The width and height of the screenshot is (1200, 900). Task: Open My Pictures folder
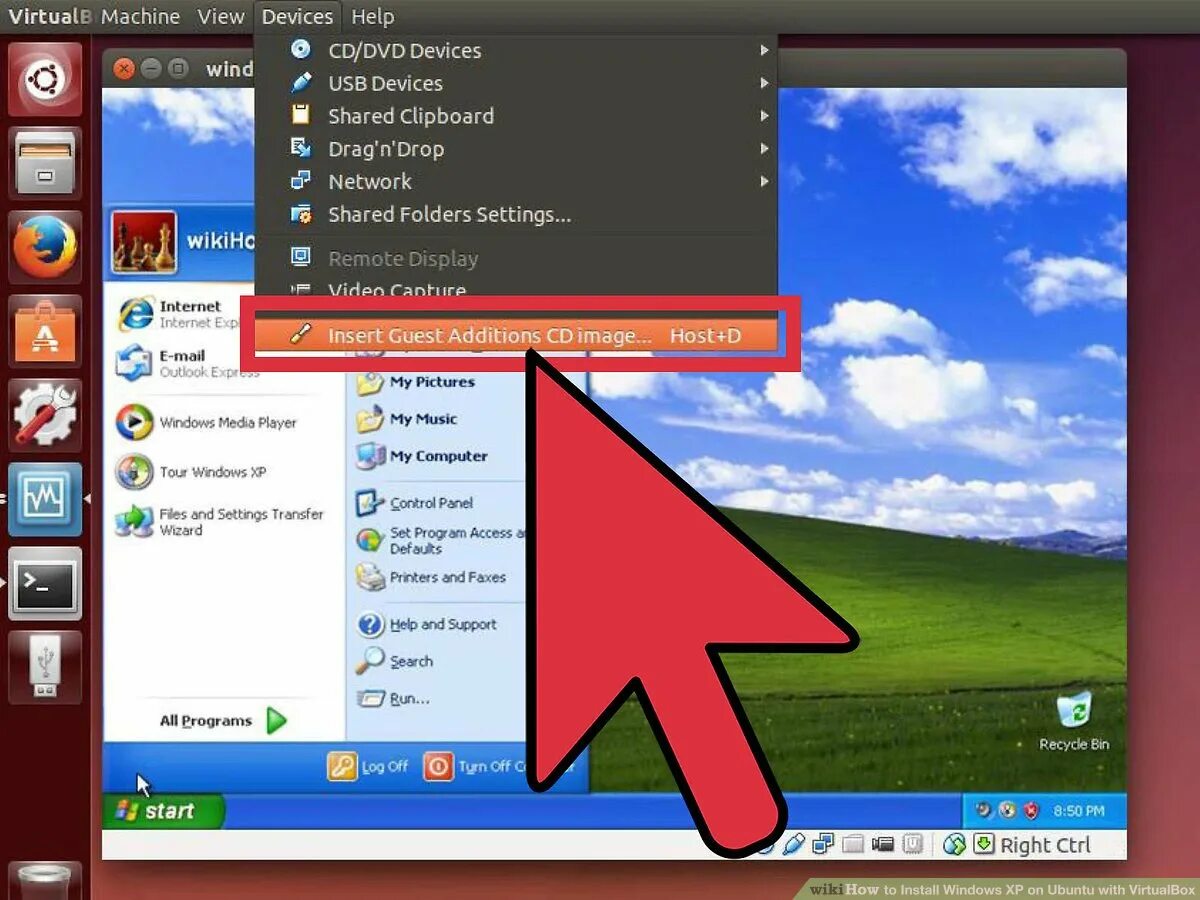point(416,382)
